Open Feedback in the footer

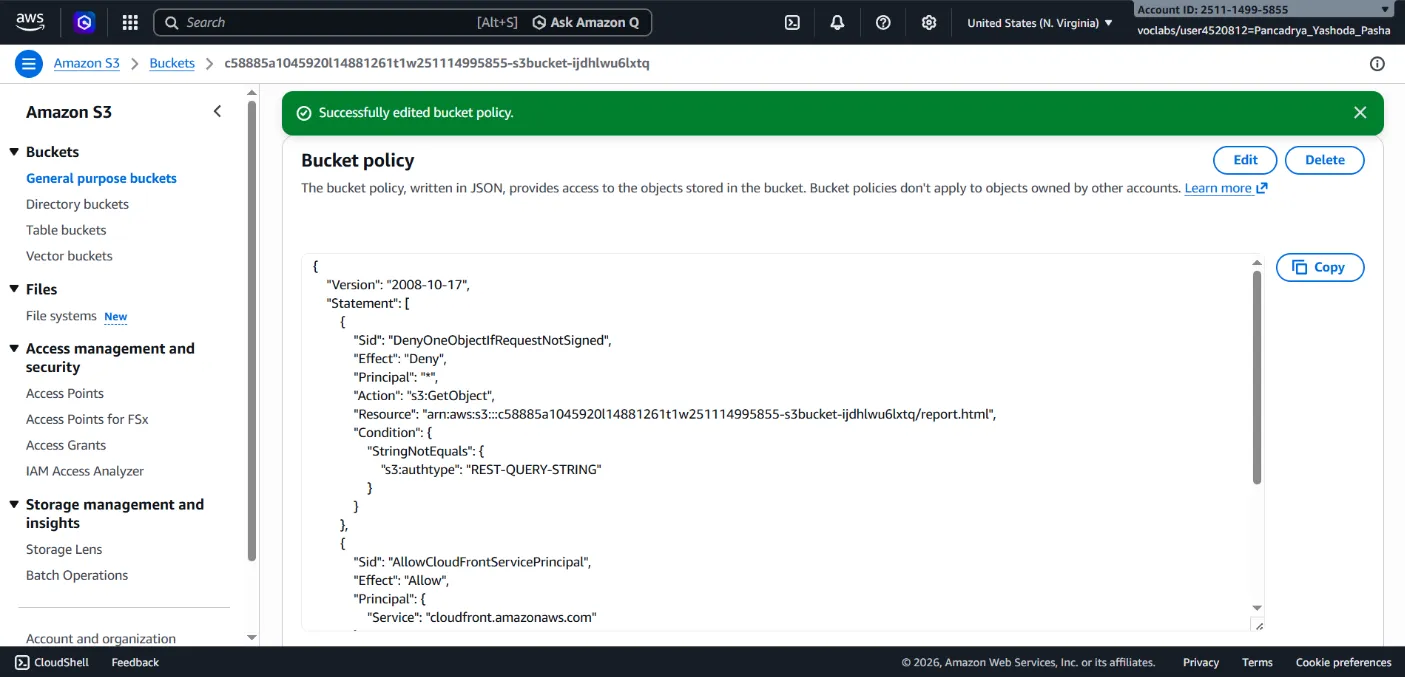tap(135, 662)
